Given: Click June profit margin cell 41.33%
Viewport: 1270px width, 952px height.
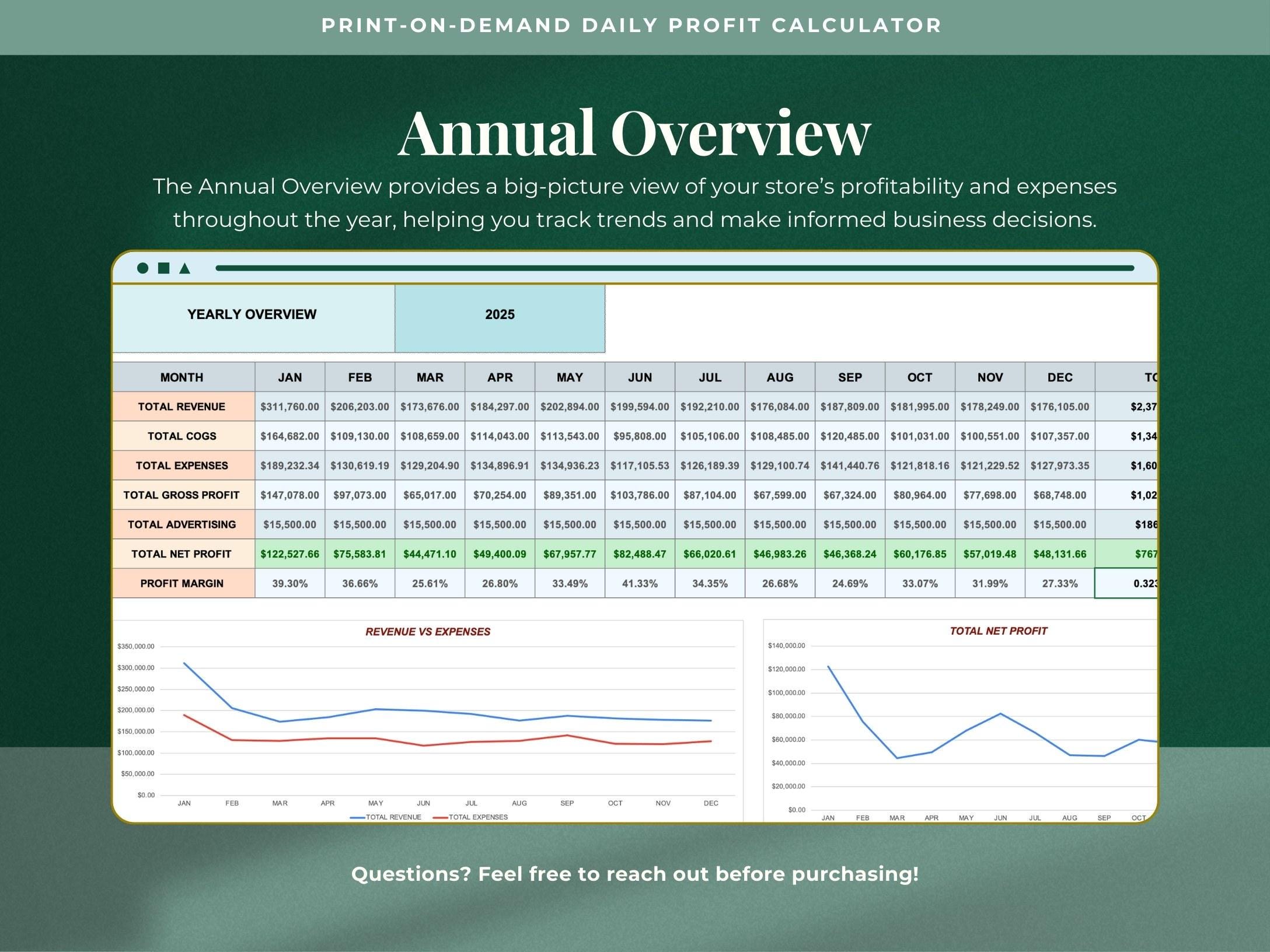Looking at the screenshot, I should (x=640, y=583).
